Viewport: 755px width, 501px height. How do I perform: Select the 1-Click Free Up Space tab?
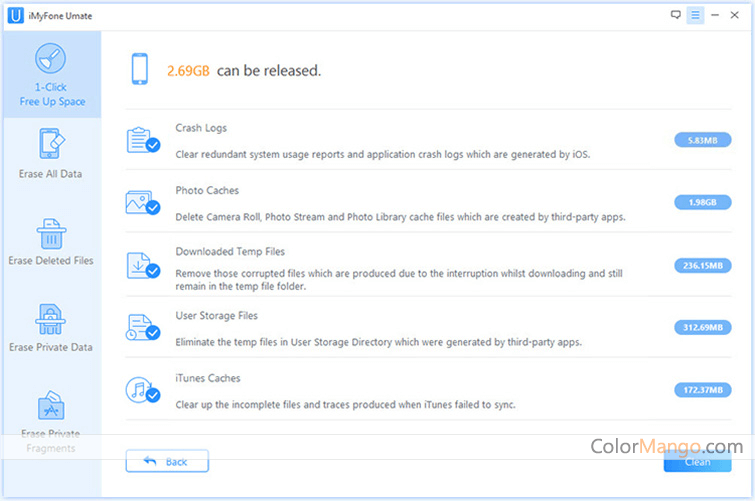[51, 75]
